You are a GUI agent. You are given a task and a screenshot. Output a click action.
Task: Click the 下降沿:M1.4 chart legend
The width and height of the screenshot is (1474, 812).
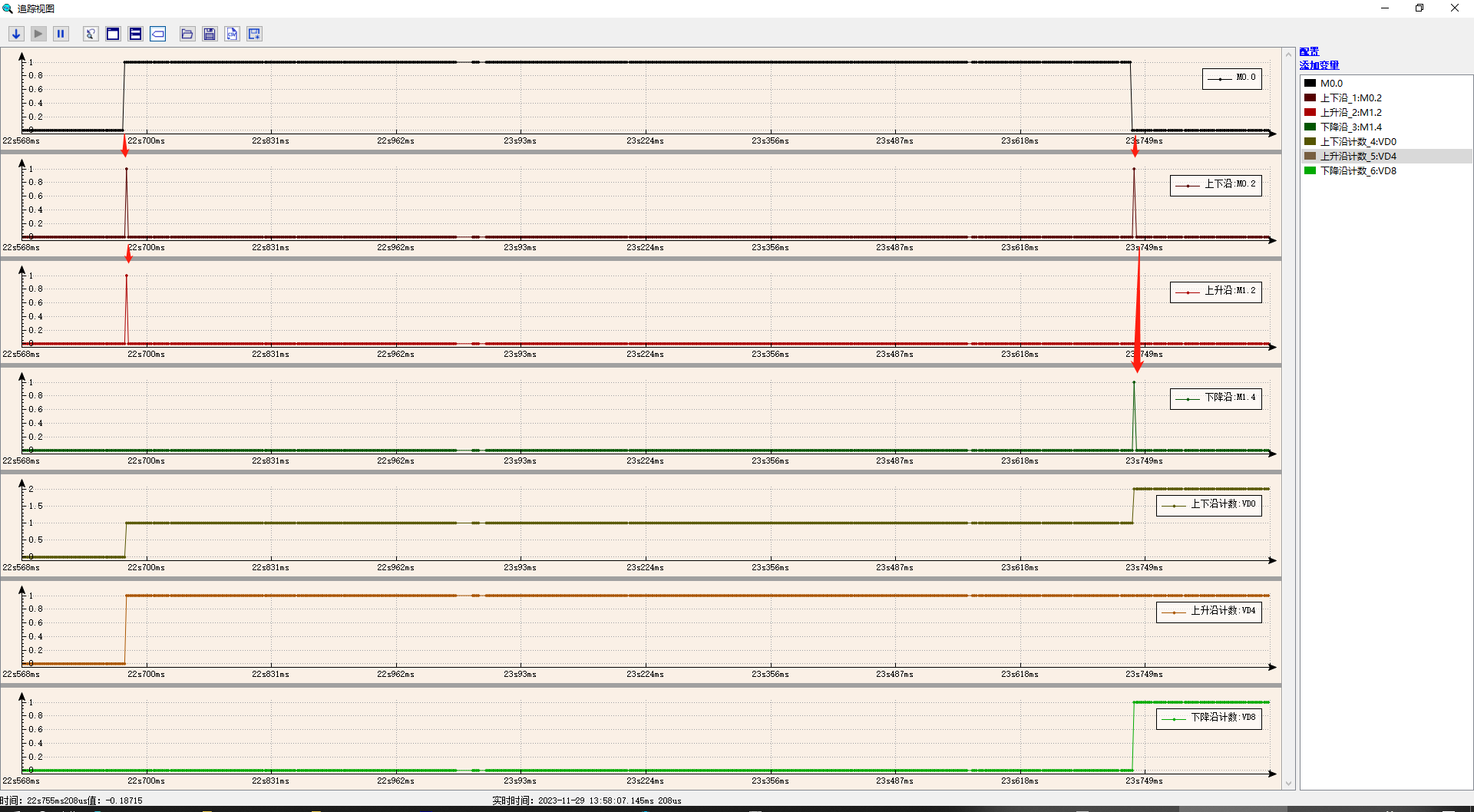click(x=1215, y=398)
